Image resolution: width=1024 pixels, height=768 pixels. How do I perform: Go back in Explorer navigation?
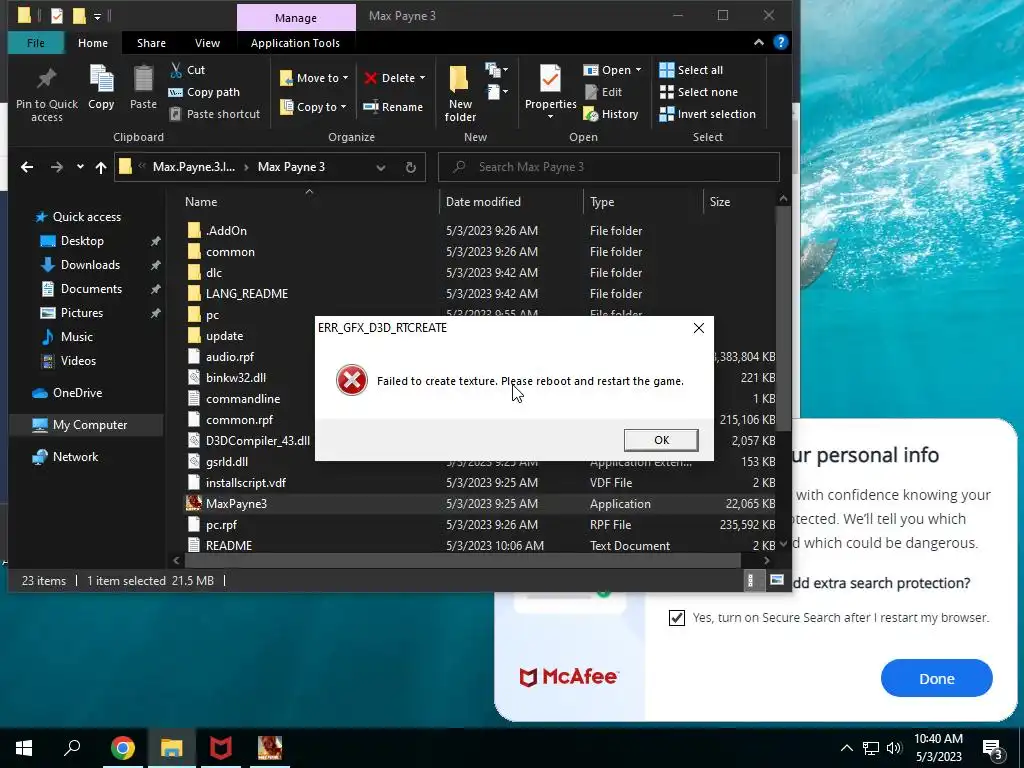pyautogui.click(x=27, y=167)
